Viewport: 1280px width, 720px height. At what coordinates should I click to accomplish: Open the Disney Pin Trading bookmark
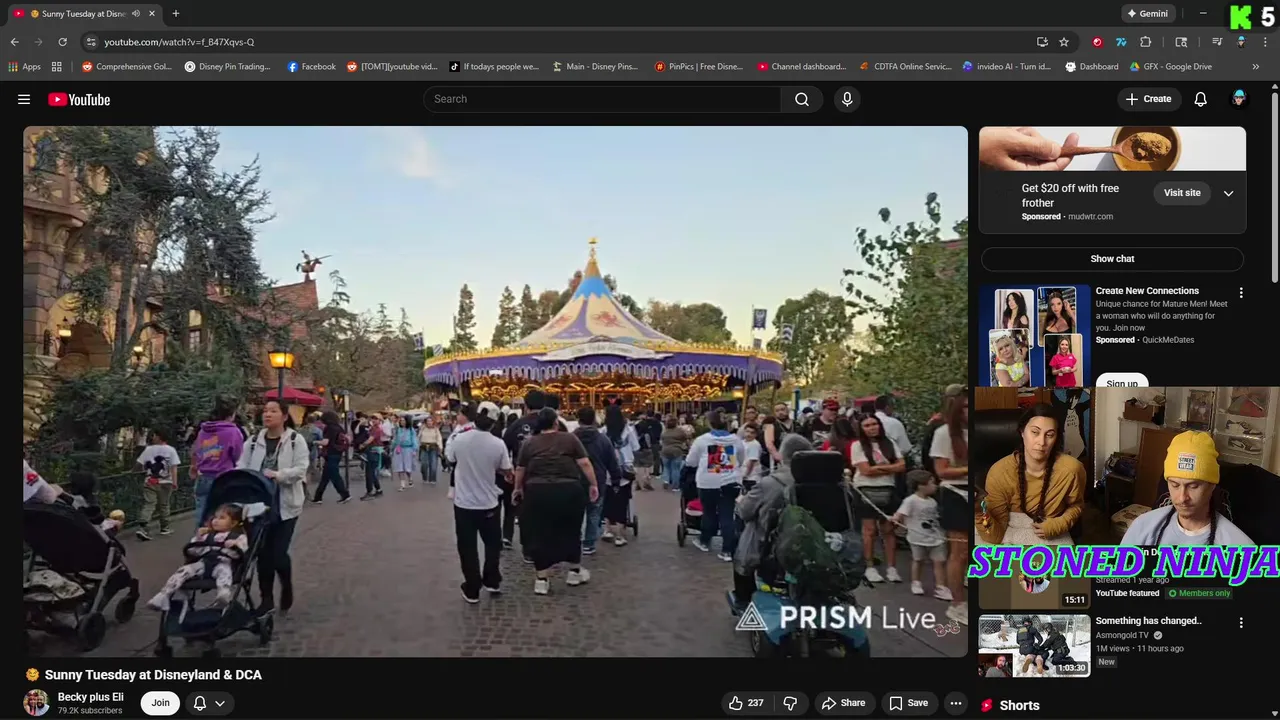tap(228, 67)
